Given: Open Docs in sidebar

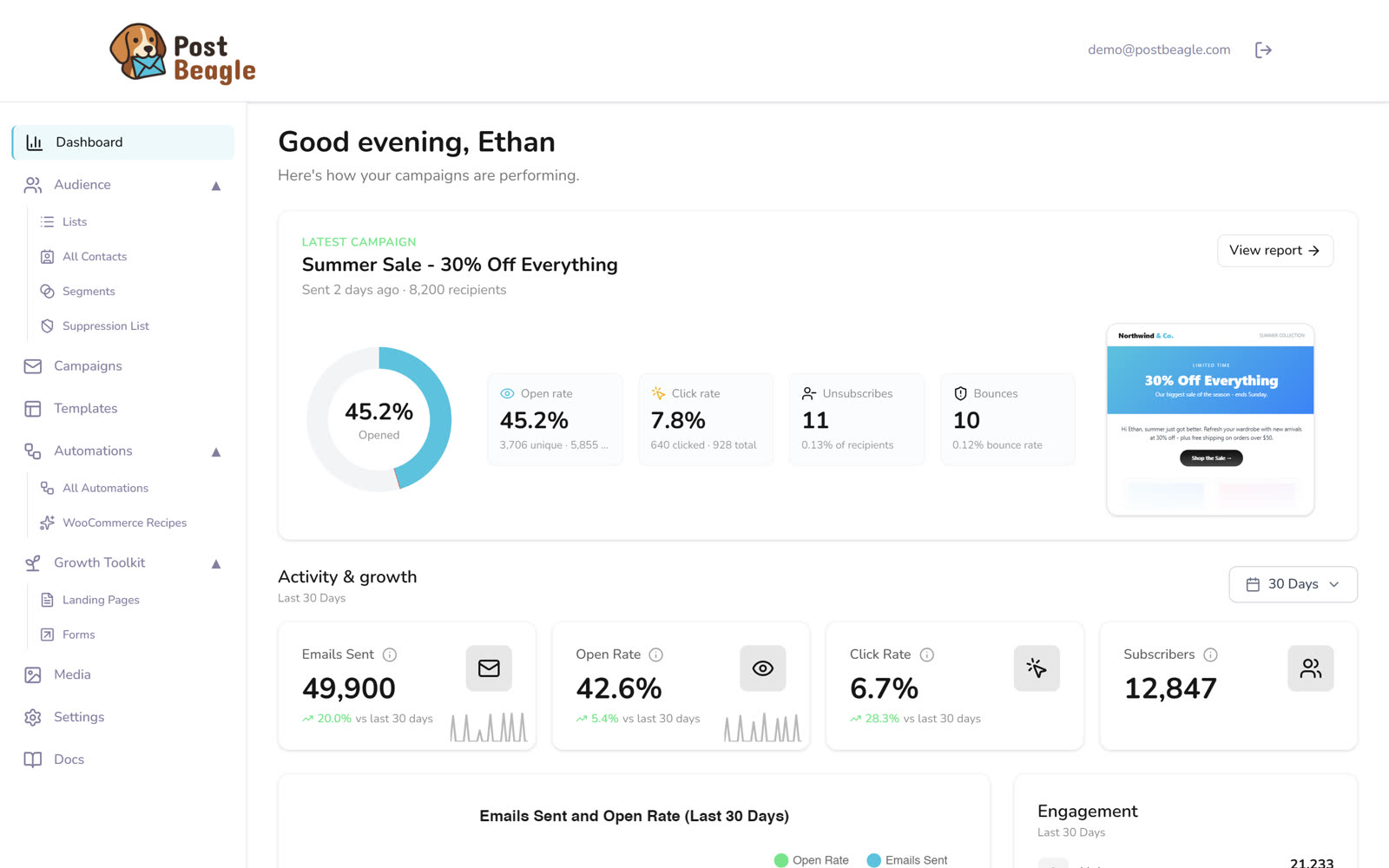Looking at the screenshot, I should 69,760.
